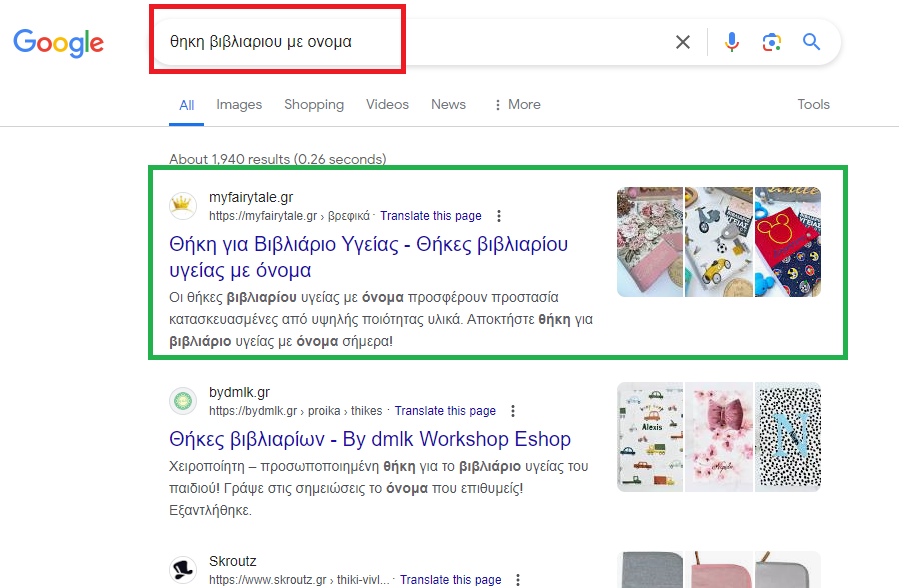The image size is (899, 588).
Task: Switch to the Images tab
Action: 239,105
